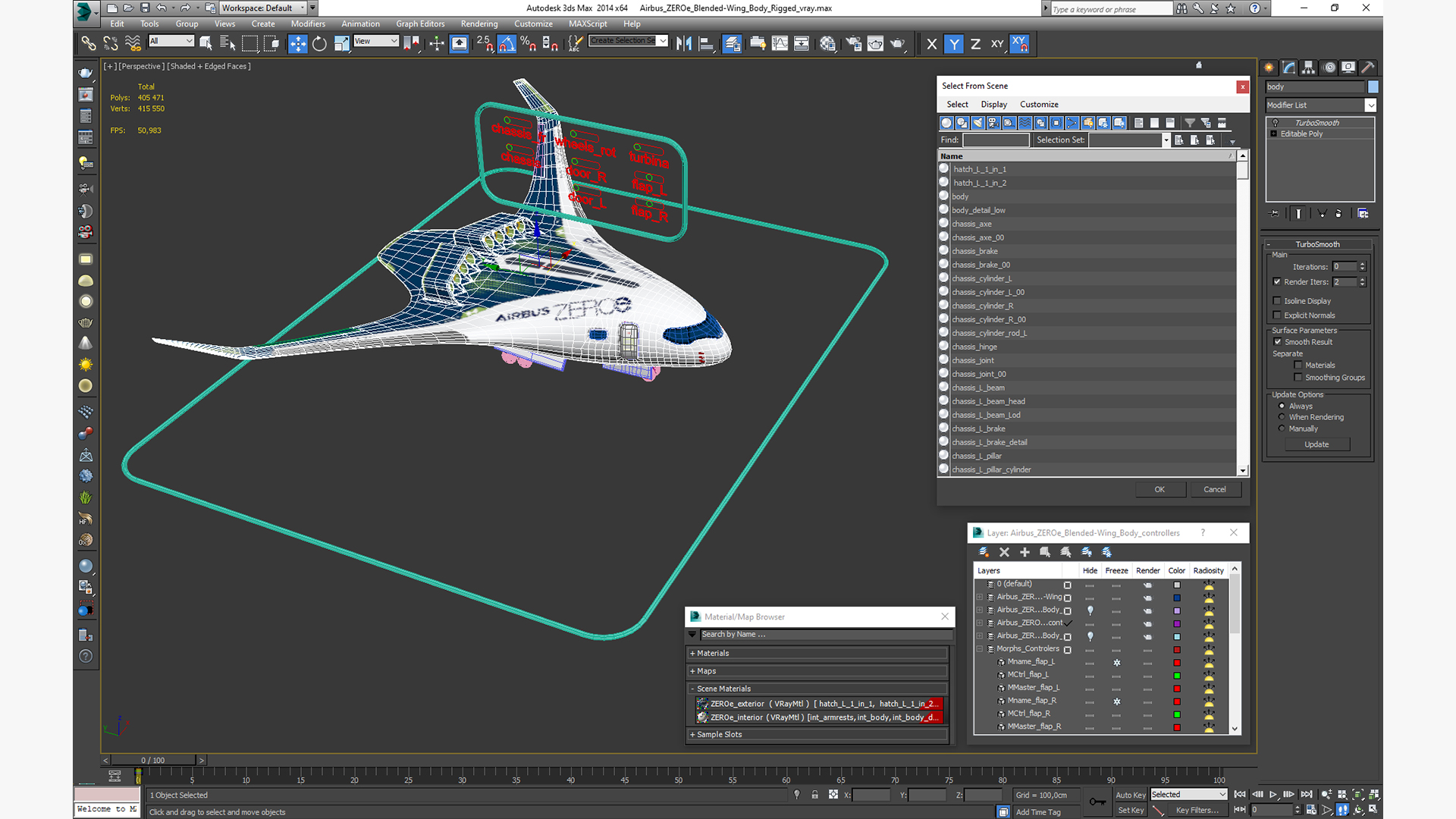Click the Find input field in Select From Scene
This screenshot has width=1456, height=819.
(x=996, y=140)
